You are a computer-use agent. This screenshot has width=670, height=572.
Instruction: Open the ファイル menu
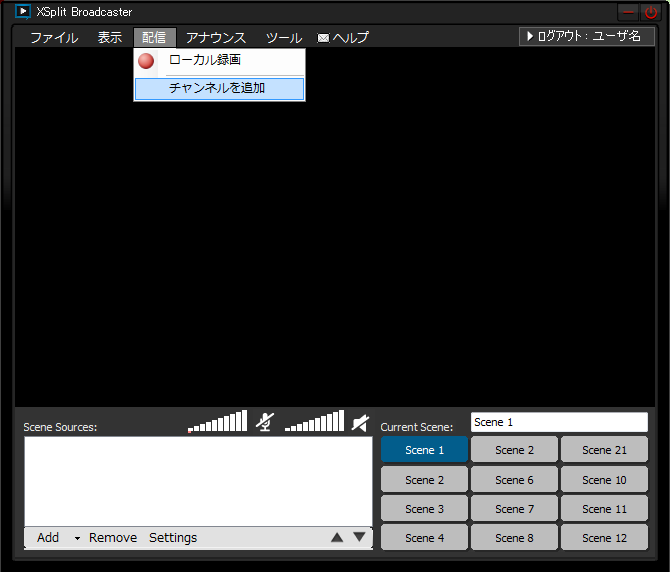coord(54,38)
